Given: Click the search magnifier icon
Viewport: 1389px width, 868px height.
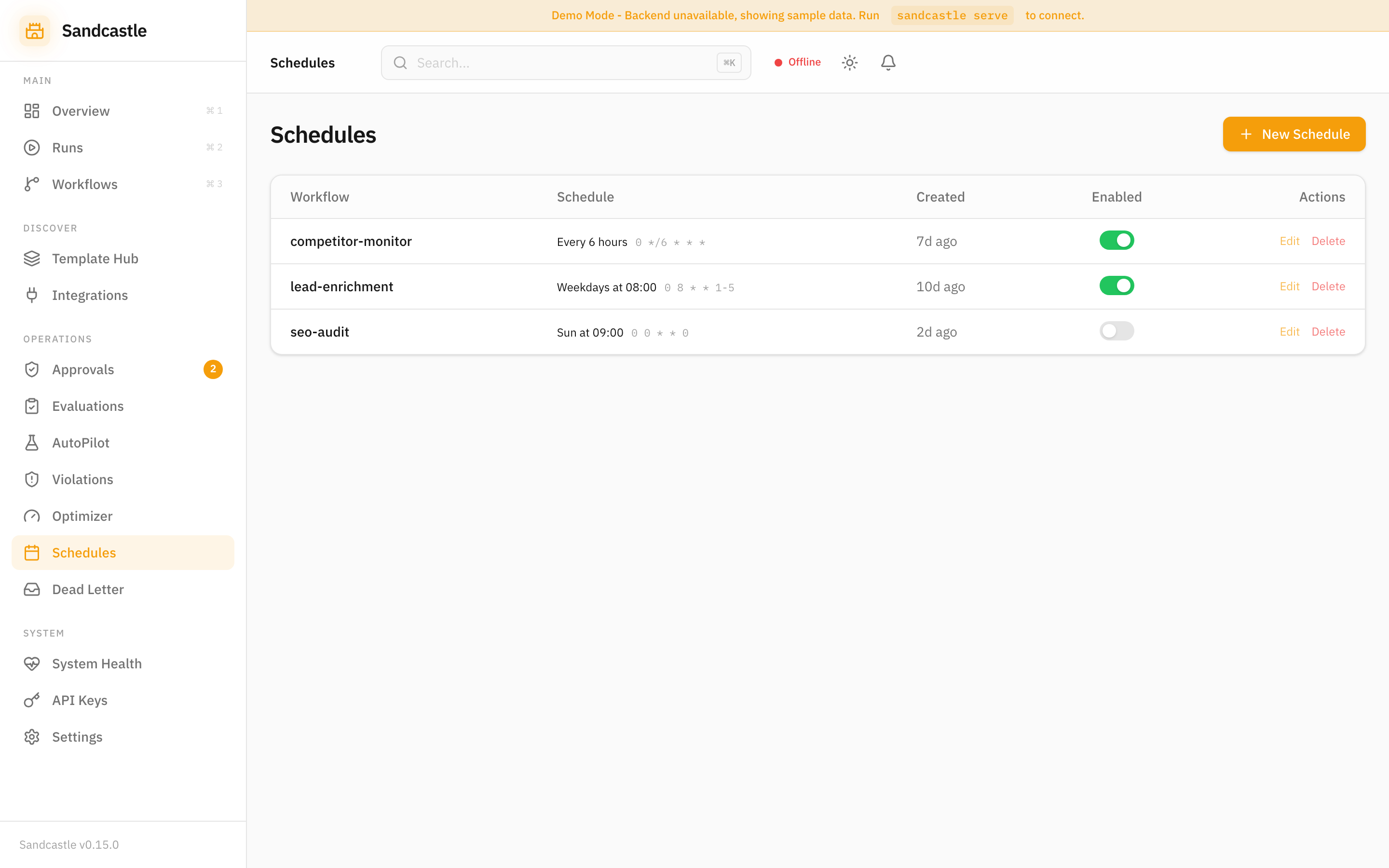Looking at the screenshot, I should (x=400, y=63).
